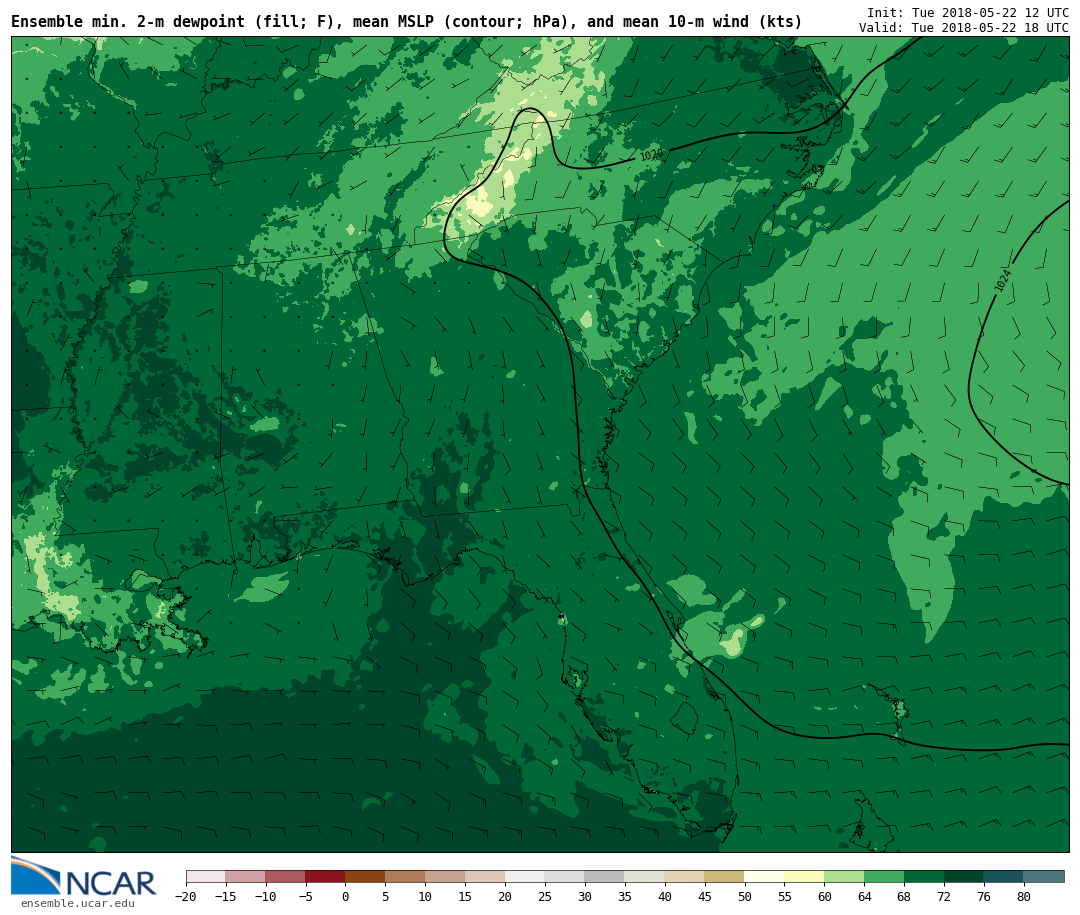Select the slate teal swatch right of 80
Viewport: 1080px width, 915px height.
coord(1044,877)
